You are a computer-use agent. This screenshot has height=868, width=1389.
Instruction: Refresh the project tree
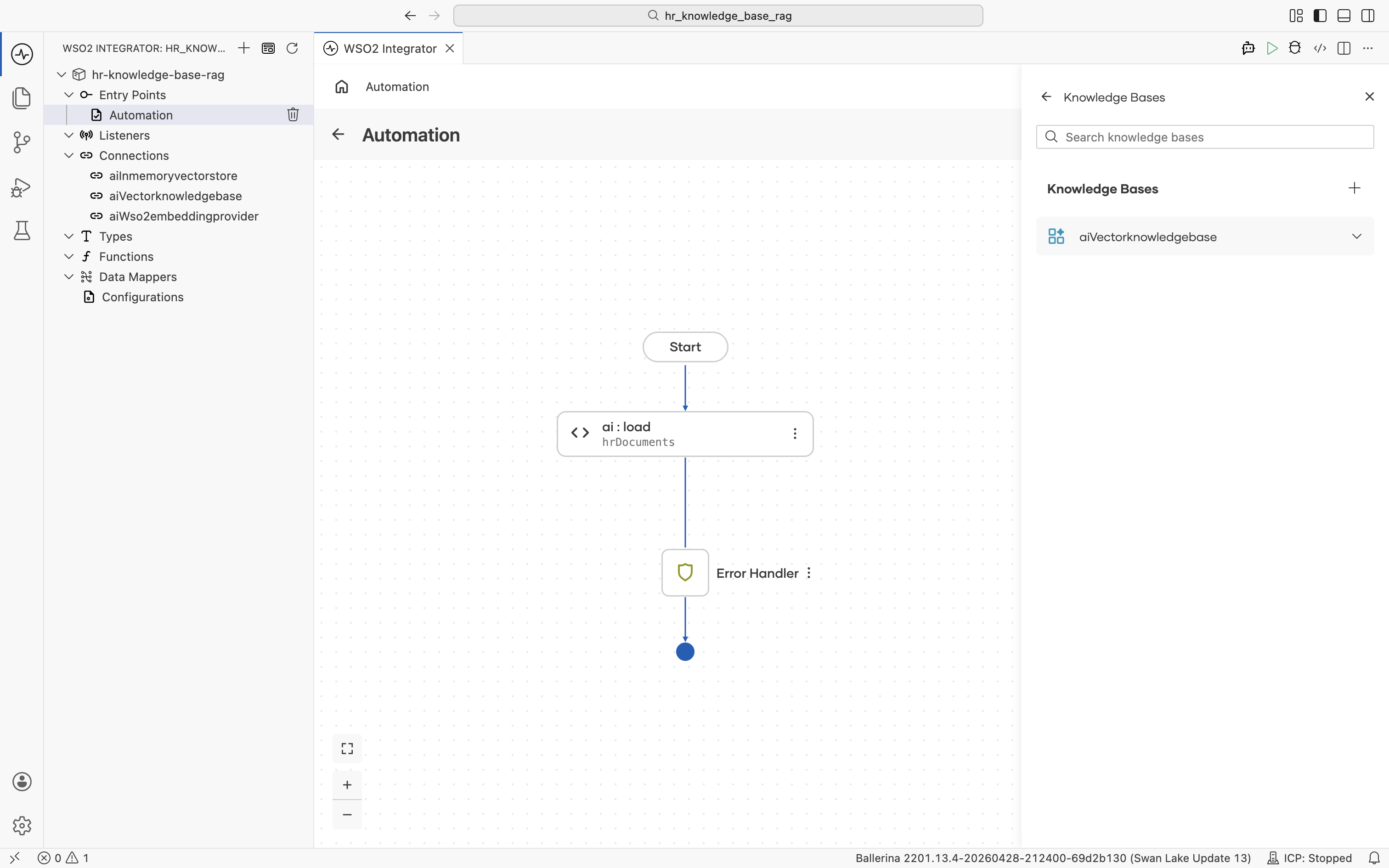coord(292,48)
